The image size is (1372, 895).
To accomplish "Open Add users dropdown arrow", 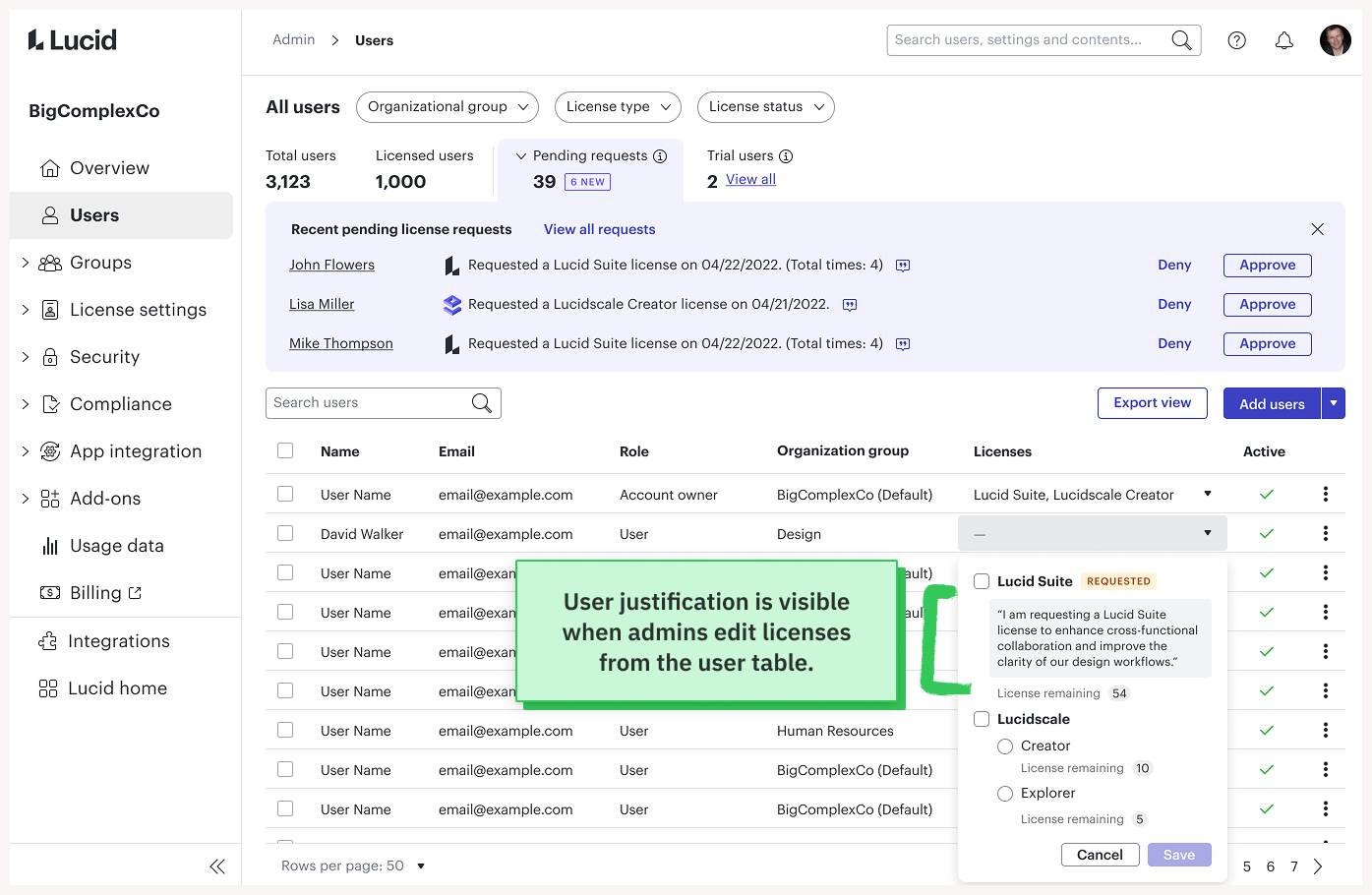I will tap(1334, 403).
